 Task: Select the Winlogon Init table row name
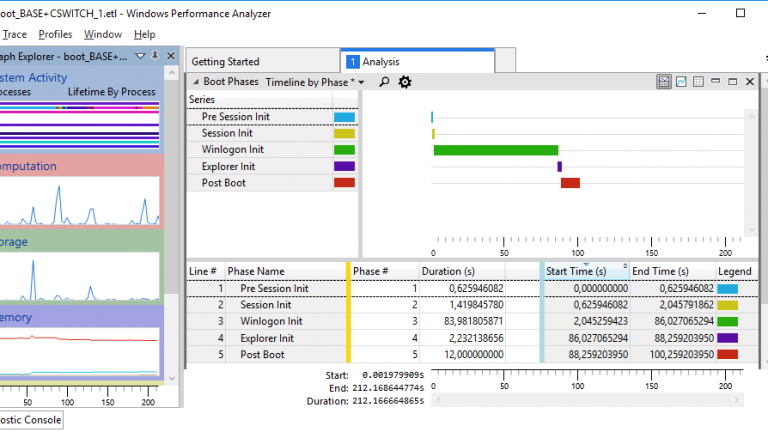click(x=271, y=321)
